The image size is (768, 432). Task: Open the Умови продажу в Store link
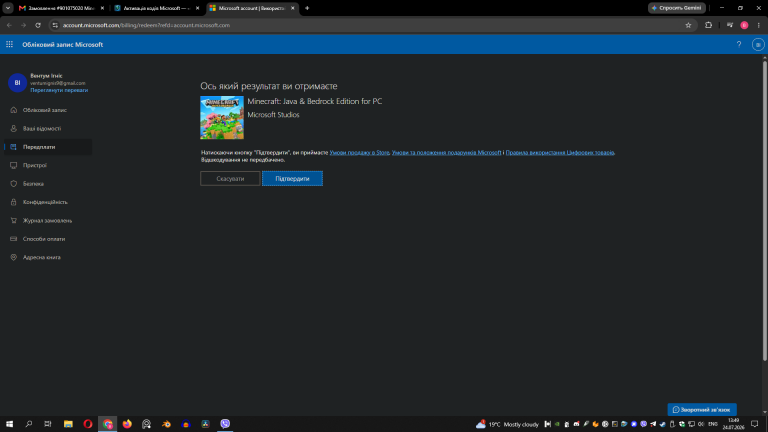click(360, 152)
